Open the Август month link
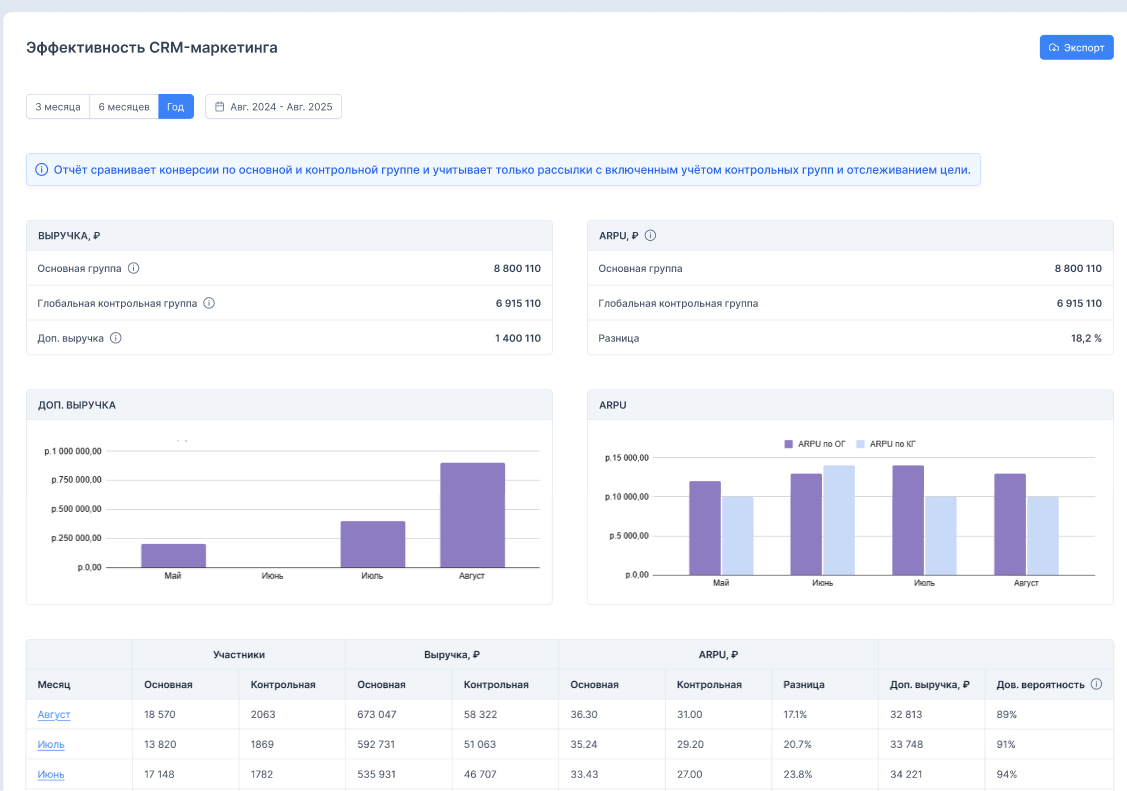This screenshot has height=791, width=1127. click(54, 715)
